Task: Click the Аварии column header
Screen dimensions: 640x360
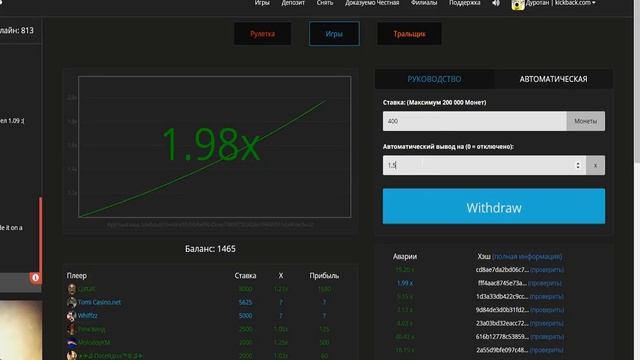Action: [x=405, y=257]
